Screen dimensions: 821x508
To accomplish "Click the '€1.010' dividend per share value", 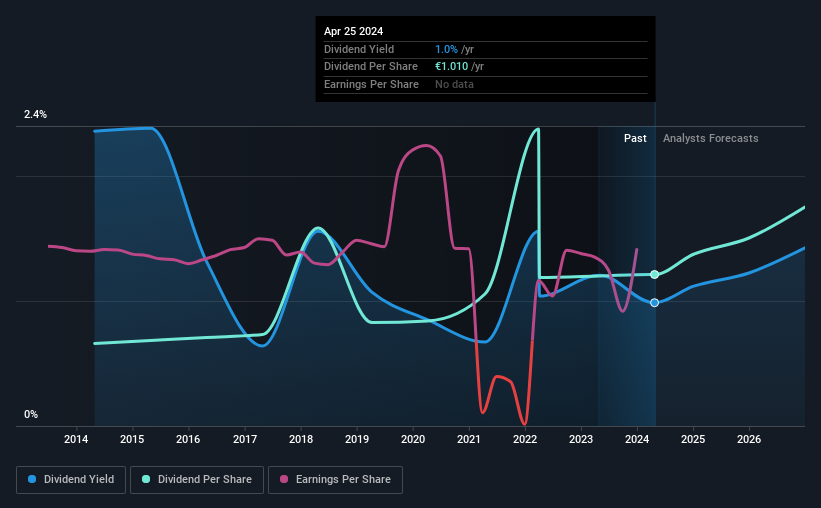I will click(x=451, y=67).
